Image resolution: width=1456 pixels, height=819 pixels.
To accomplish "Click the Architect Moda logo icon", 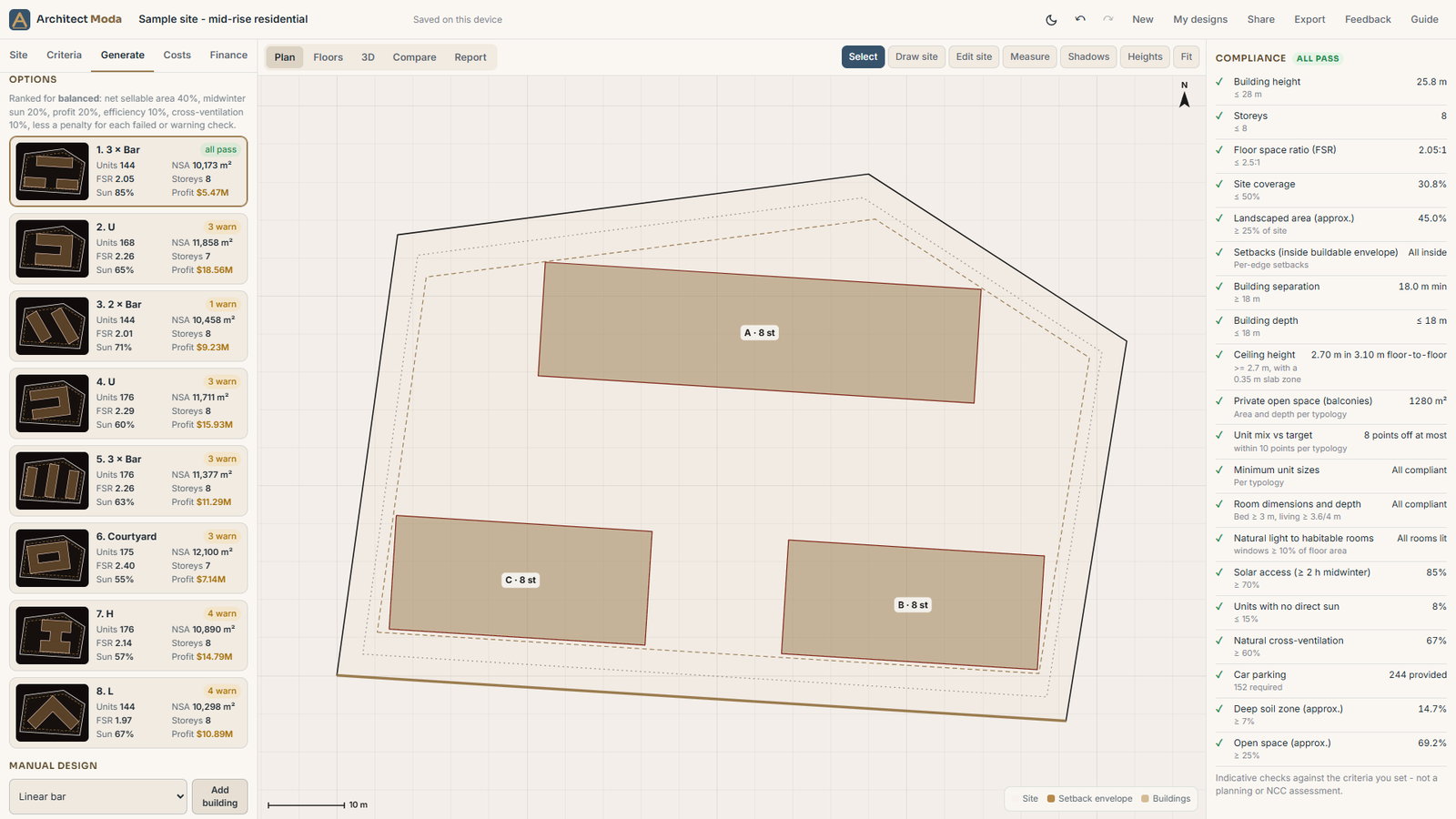I will [19, 19].
